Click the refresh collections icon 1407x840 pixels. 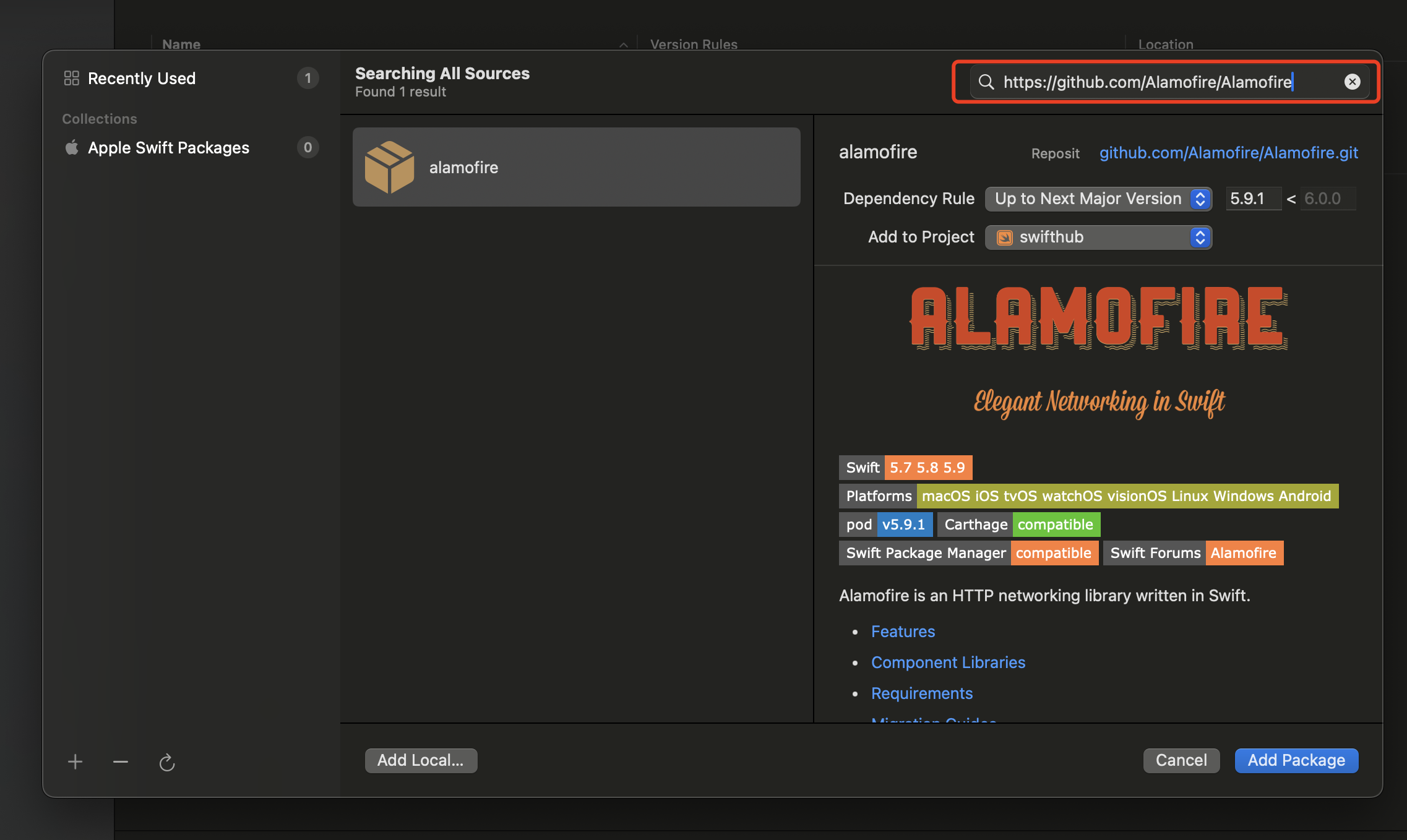[167, 762]
